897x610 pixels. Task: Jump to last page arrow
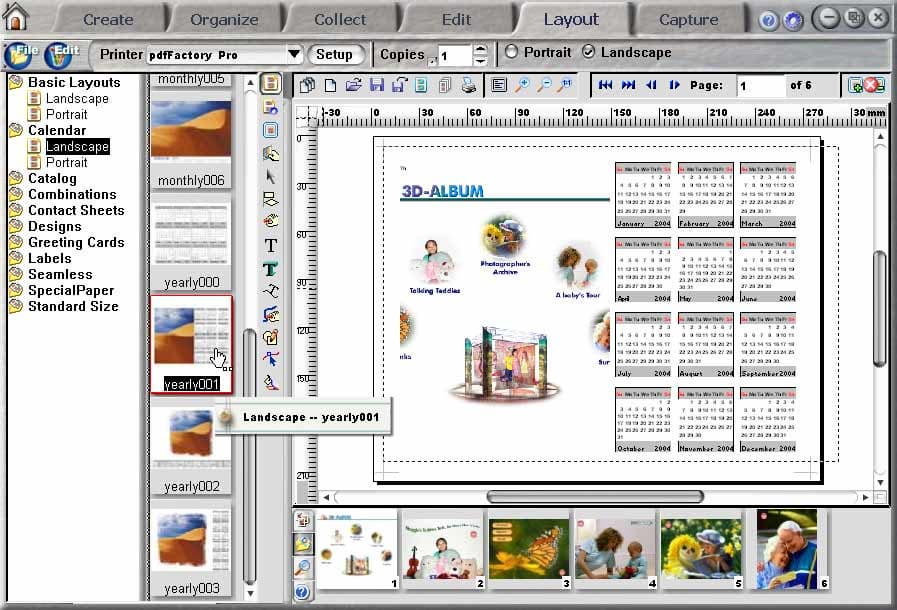tap(628, 85)
